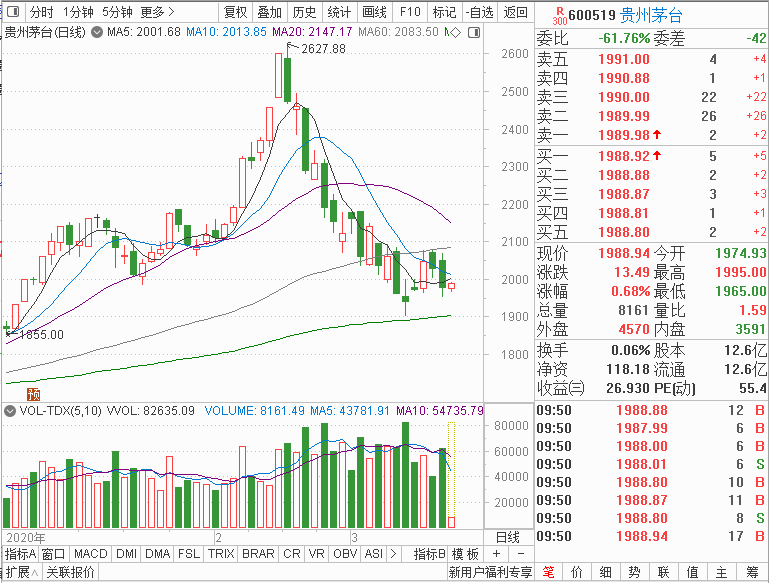The width and height of the screenshot is (770, 583).
Task: Open the 复权 adjustment option
Action: (x=235, y=12)
